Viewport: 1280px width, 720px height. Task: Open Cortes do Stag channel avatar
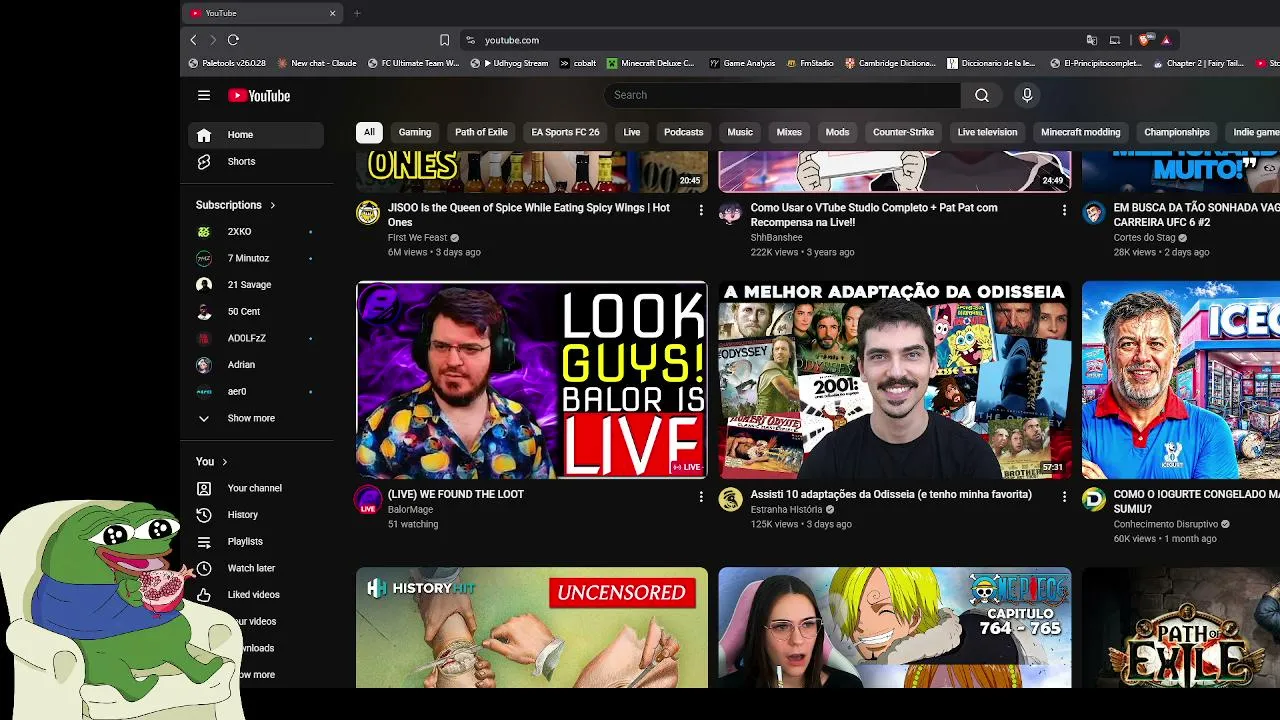click(1094, 212)
